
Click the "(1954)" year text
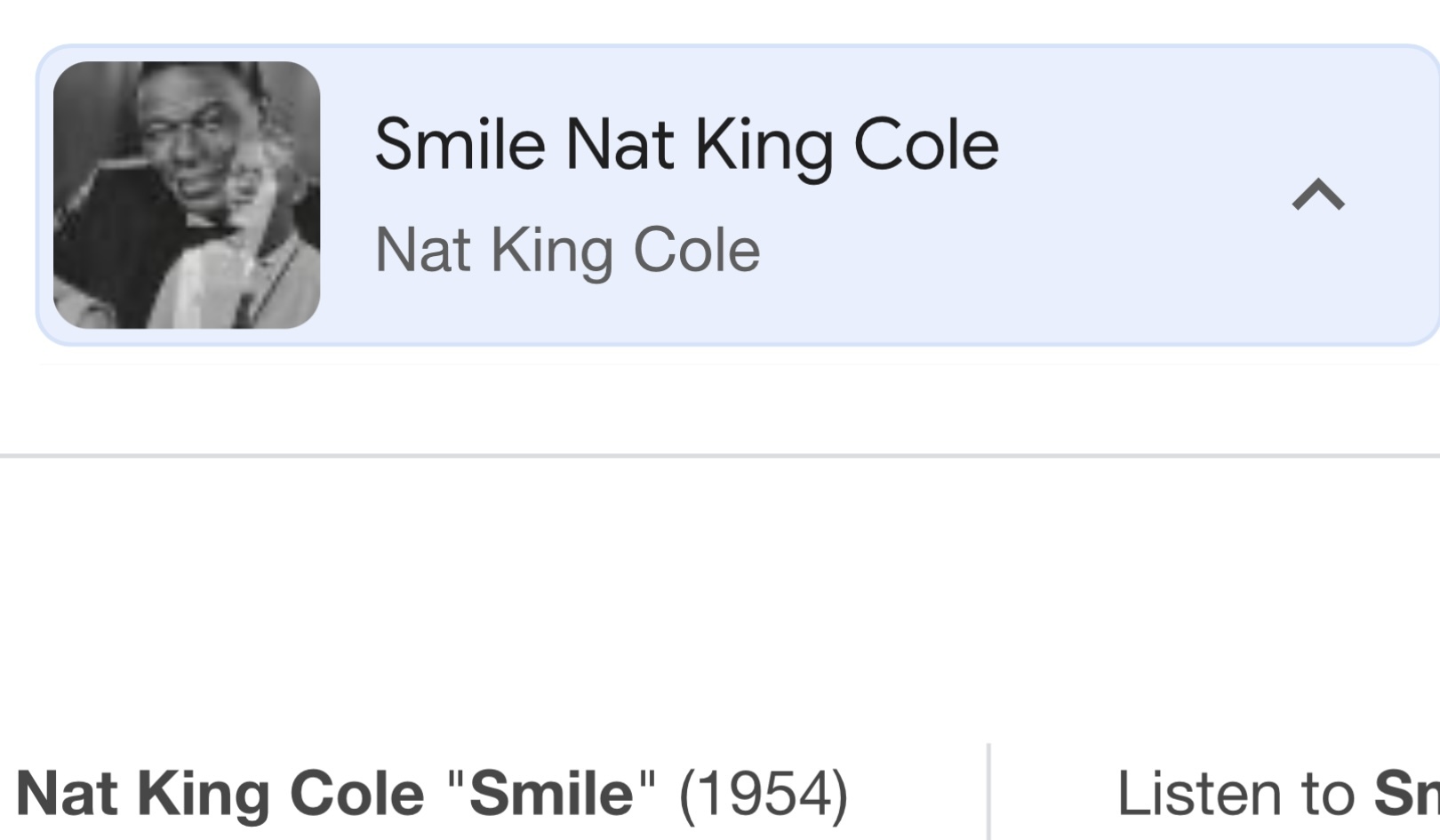click(763, 794)
